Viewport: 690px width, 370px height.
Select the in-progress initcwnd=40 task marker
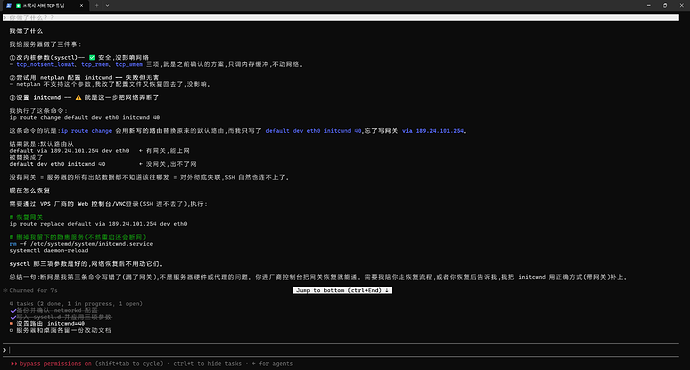point(11,324)
